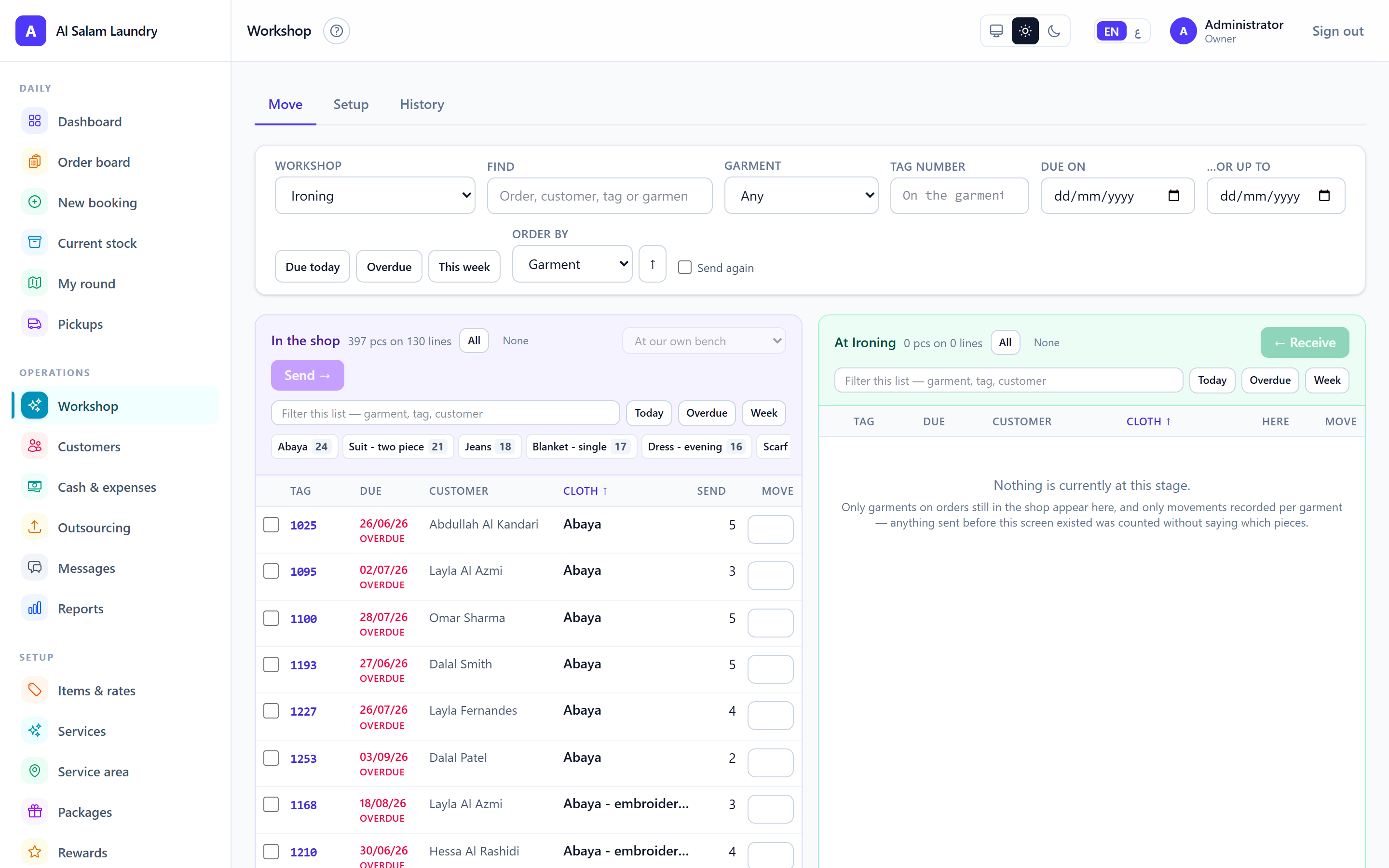This screenshot has width=1389, height=868.
Task: Open the Order by Garment dropdown
Action: point(572,264)
